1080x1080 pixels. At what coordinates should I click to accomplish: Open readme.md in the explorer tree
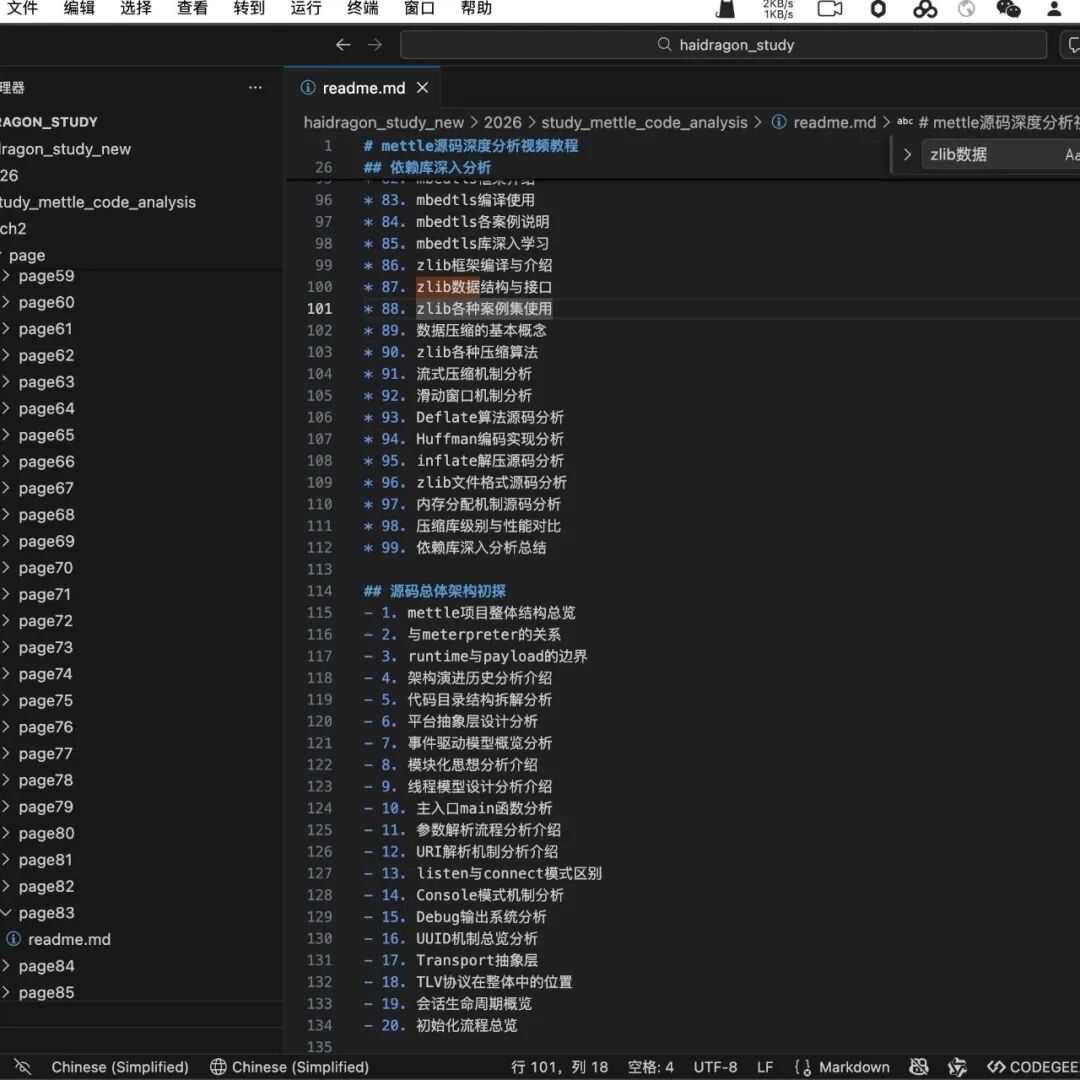(x=69, y=939)
